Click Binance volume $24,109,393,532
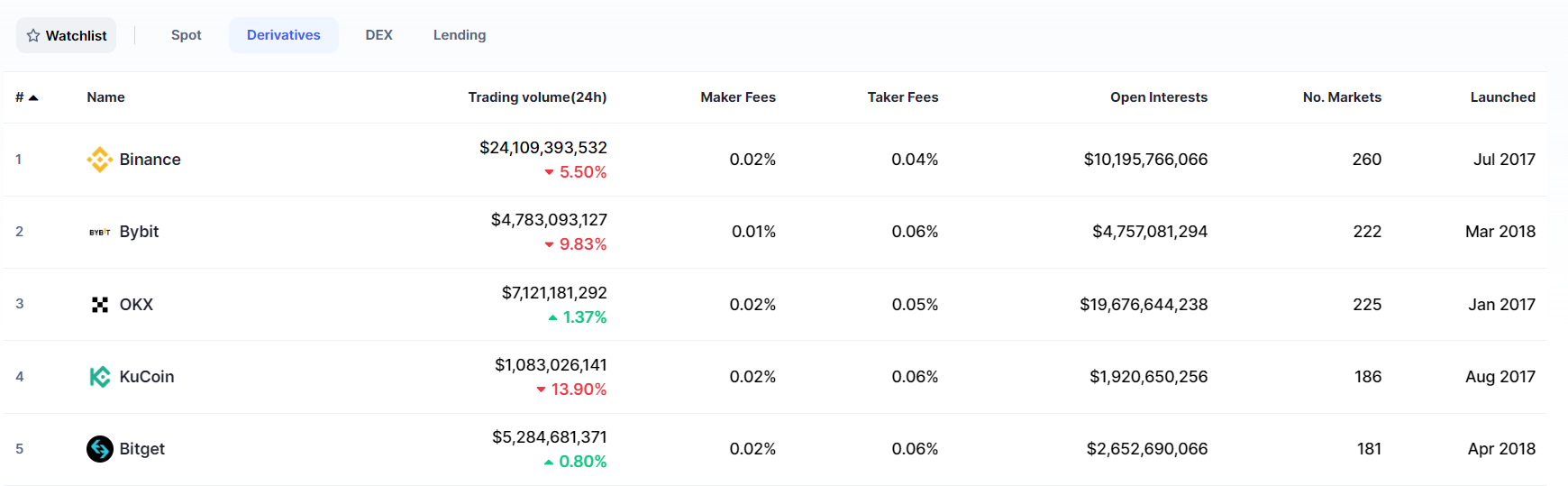Image resolution: width=1568 pixels, height=486 pixels. click(543, 148)
